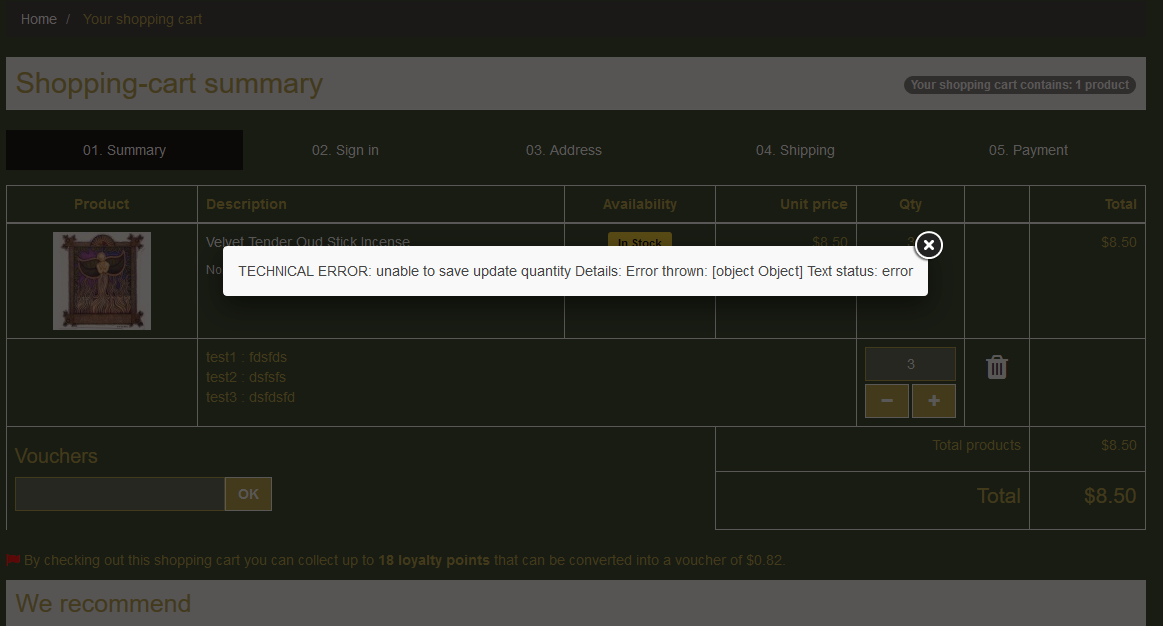Click the Velvet Tender Oud Stick Incense name
The height and width of the screenshot is (626, 1163).
click(307, 241)
